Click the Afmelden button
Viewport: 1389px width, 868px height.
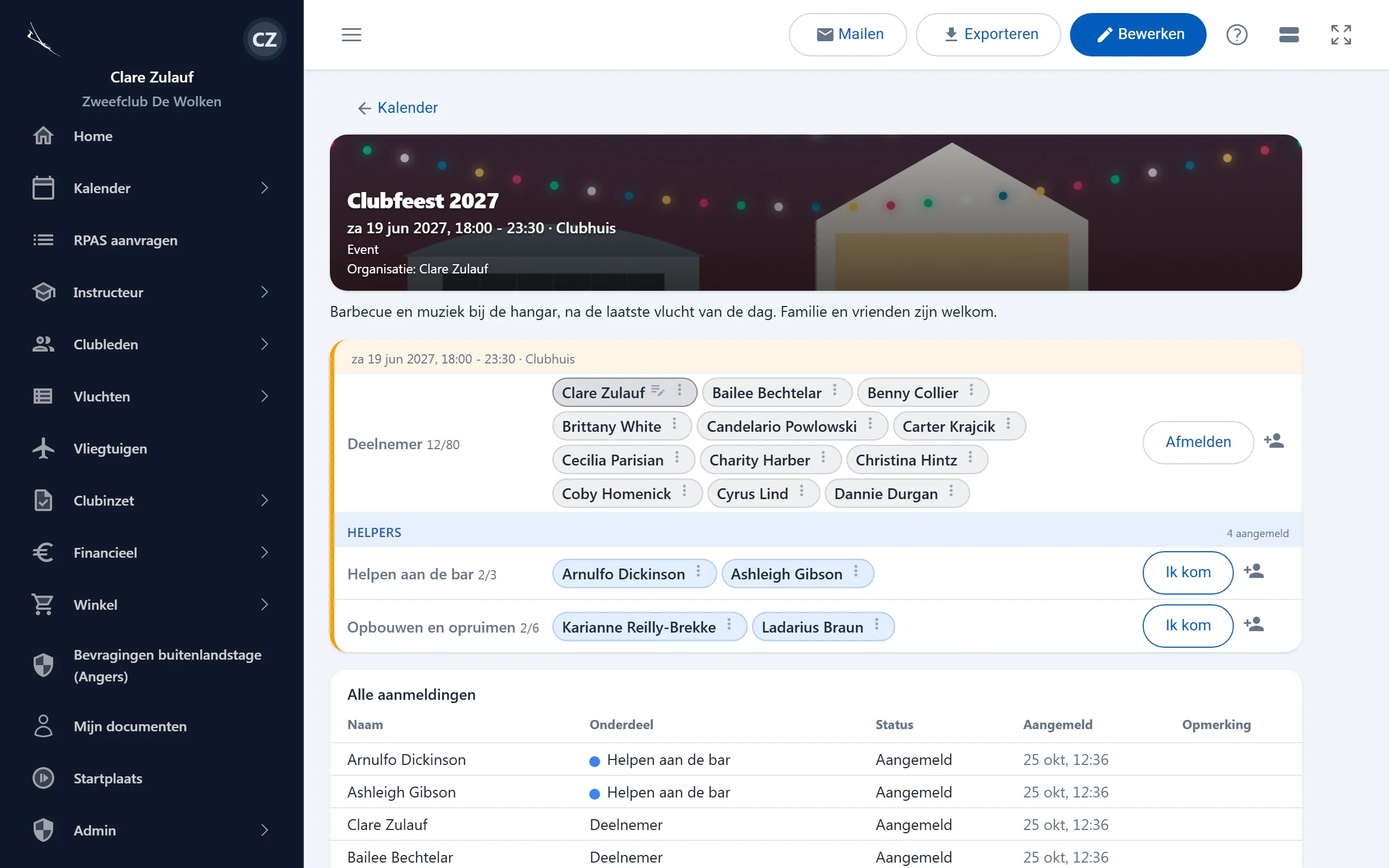[x=1198, y=442]
